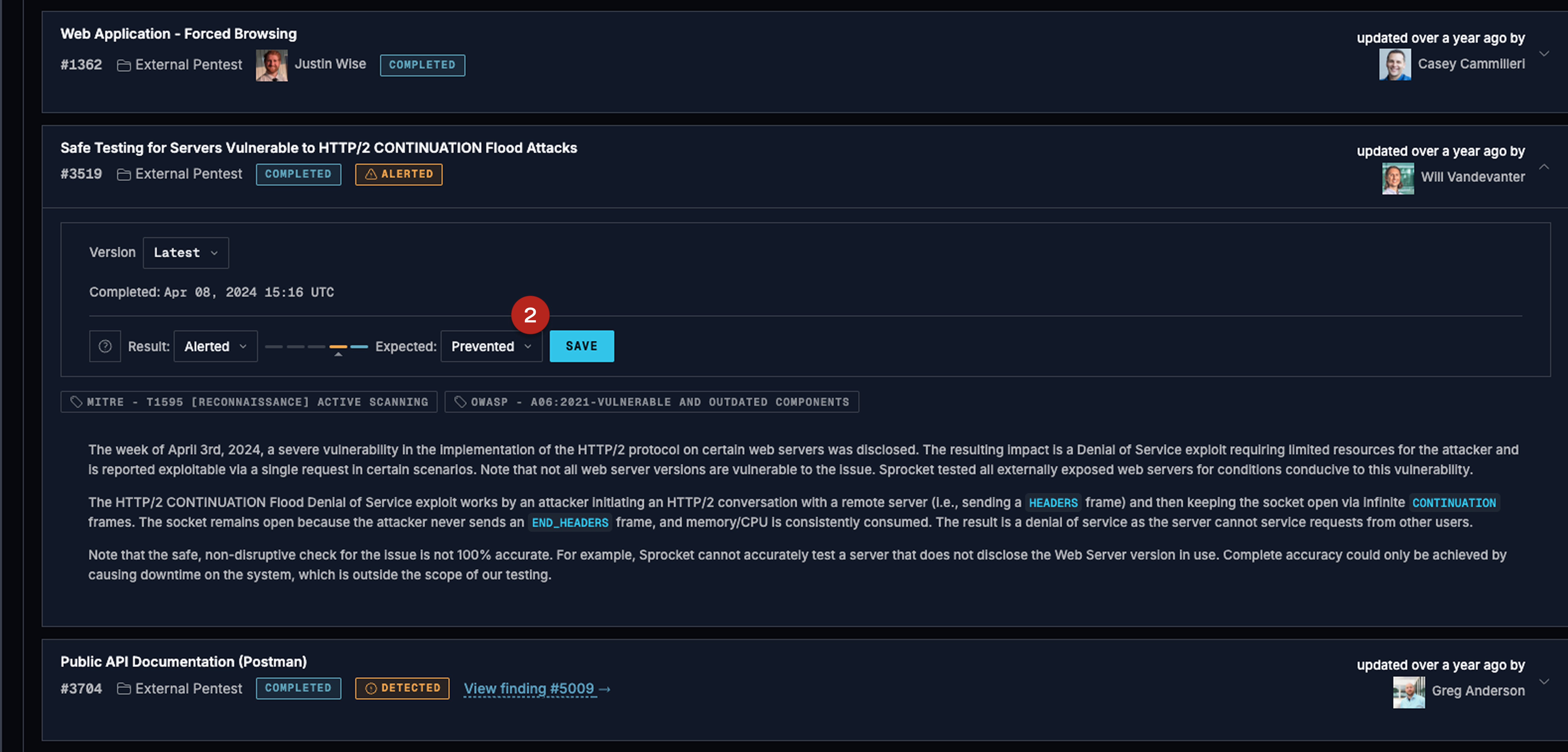Click the folder icon in test #1362
1568x752 pixels.
(124, 65)
